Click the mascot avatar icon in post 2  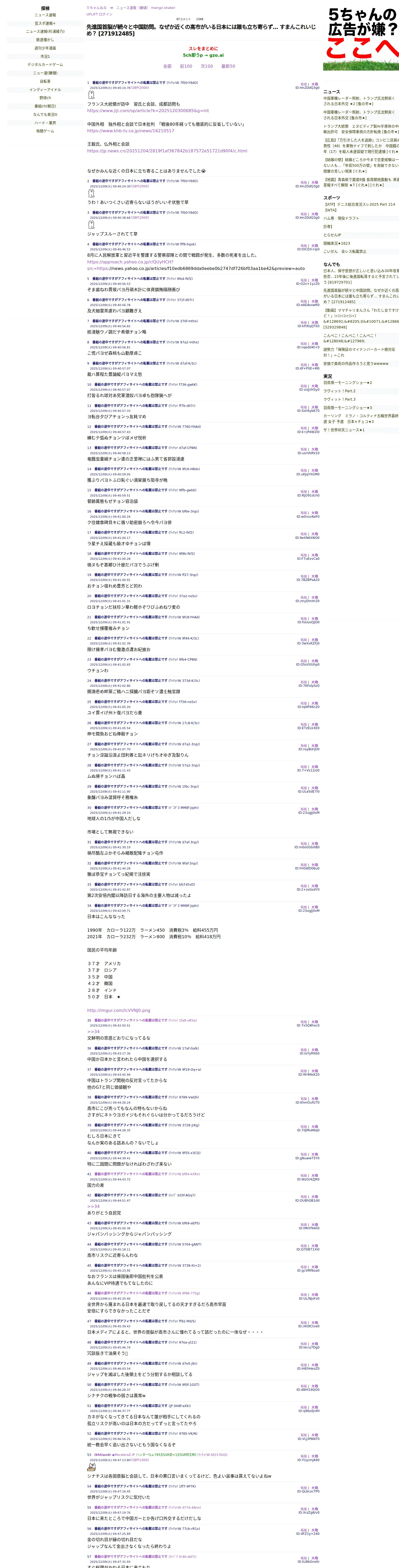pos(91,193)
